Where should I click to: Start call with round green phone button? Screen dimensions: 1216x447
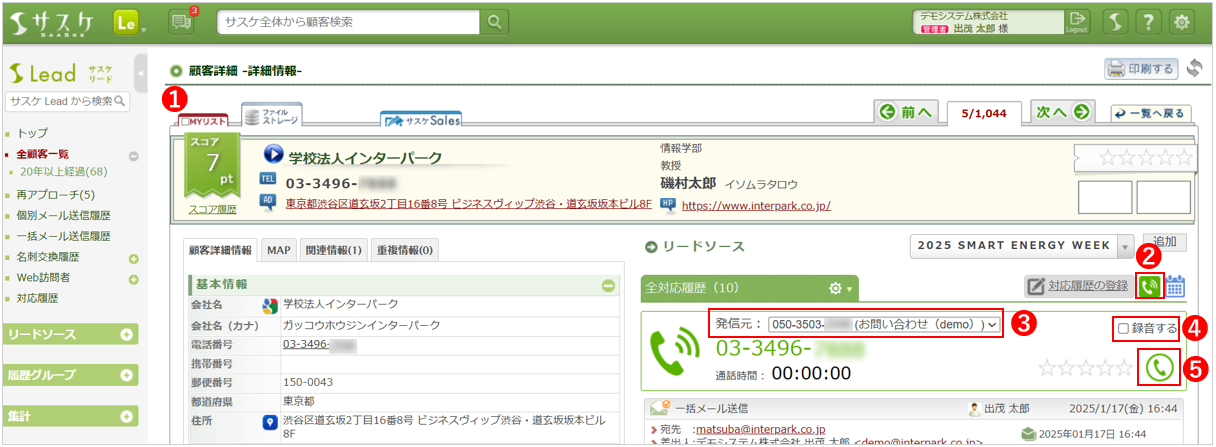[1159, 367]
